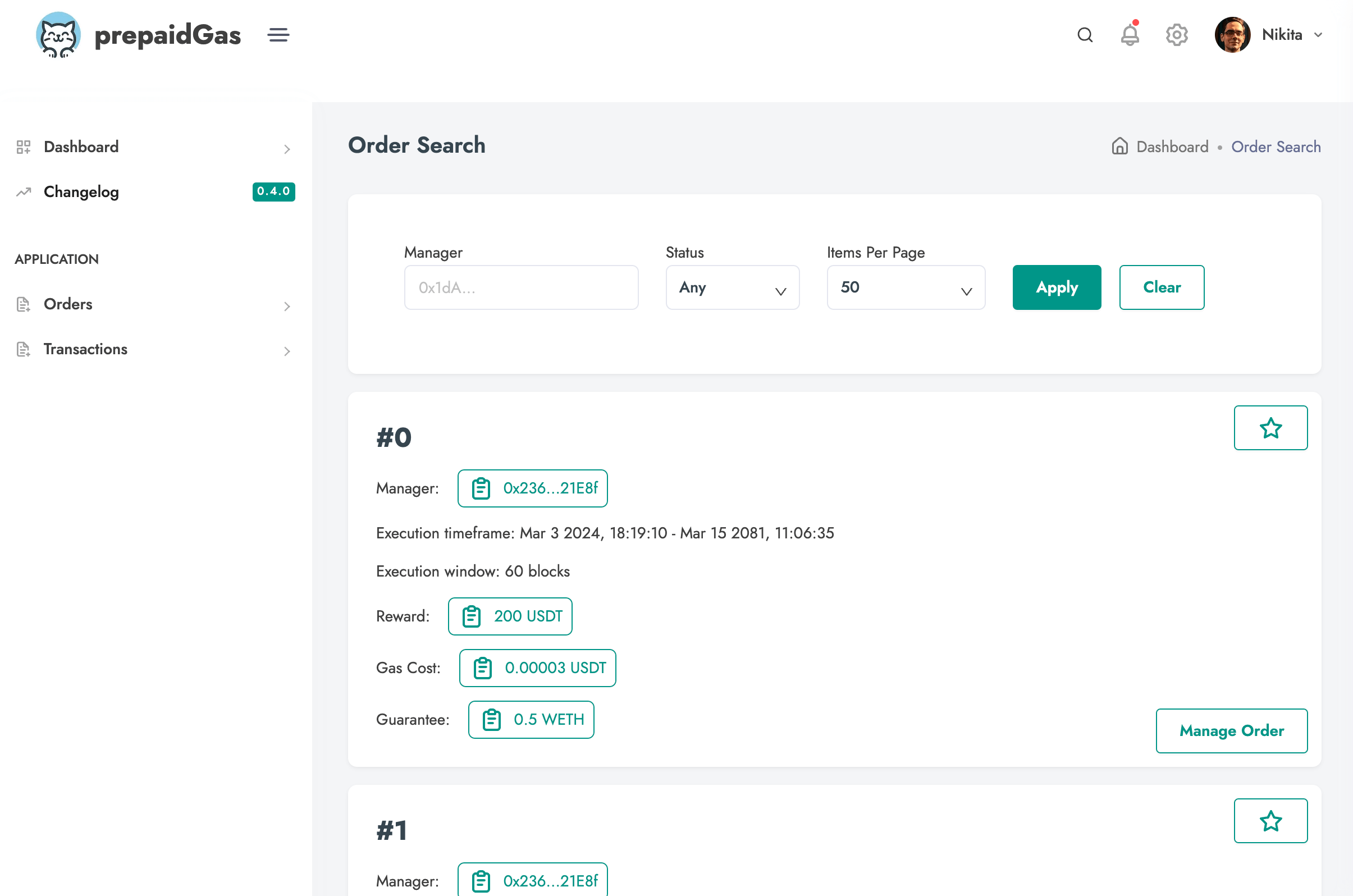This screenshot has width=1353, height=896.
Task: Star order #0 as favorite
Action: [1270, 428]
